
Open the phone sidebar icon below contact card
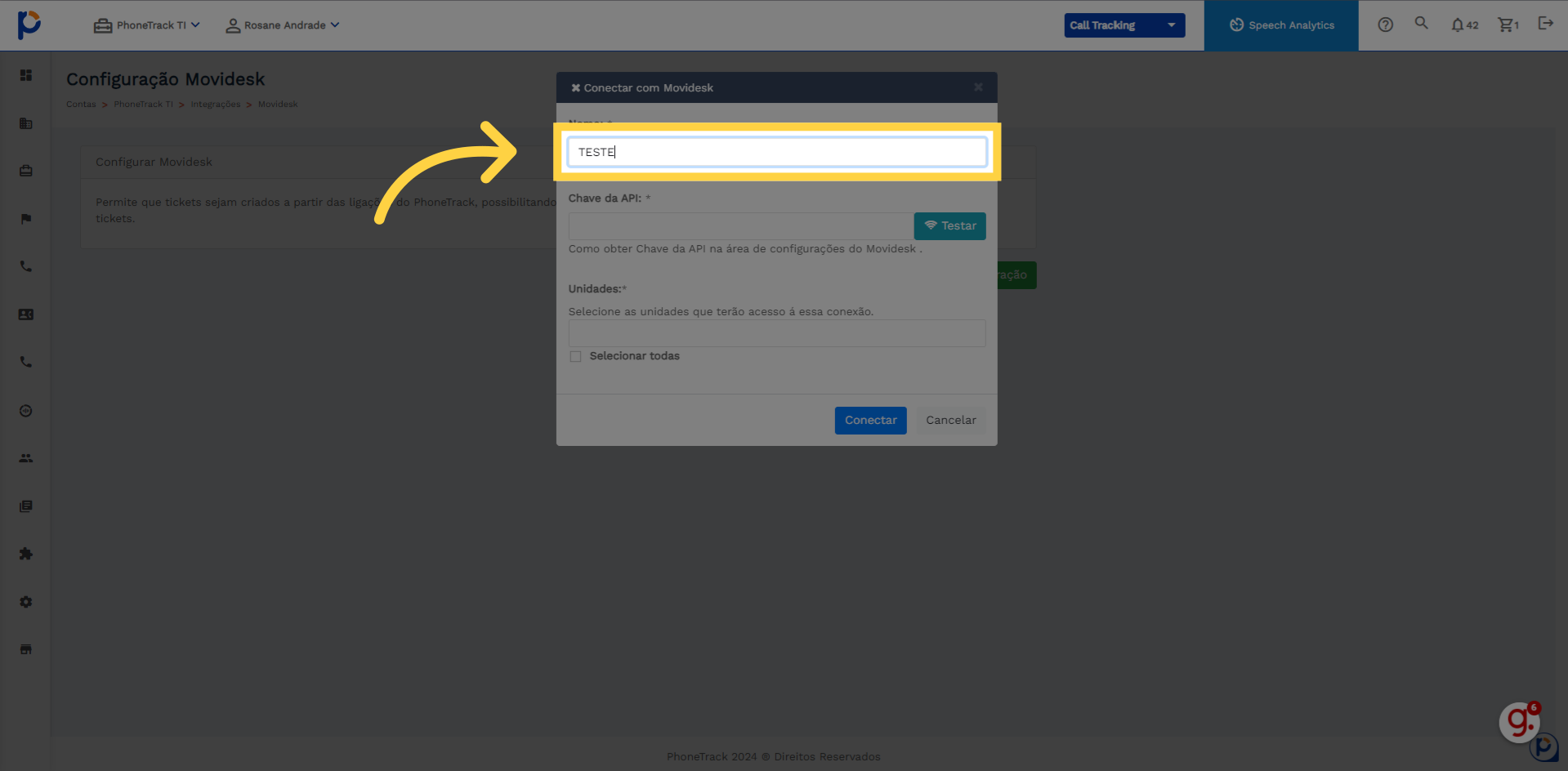(x=26, y=362)
